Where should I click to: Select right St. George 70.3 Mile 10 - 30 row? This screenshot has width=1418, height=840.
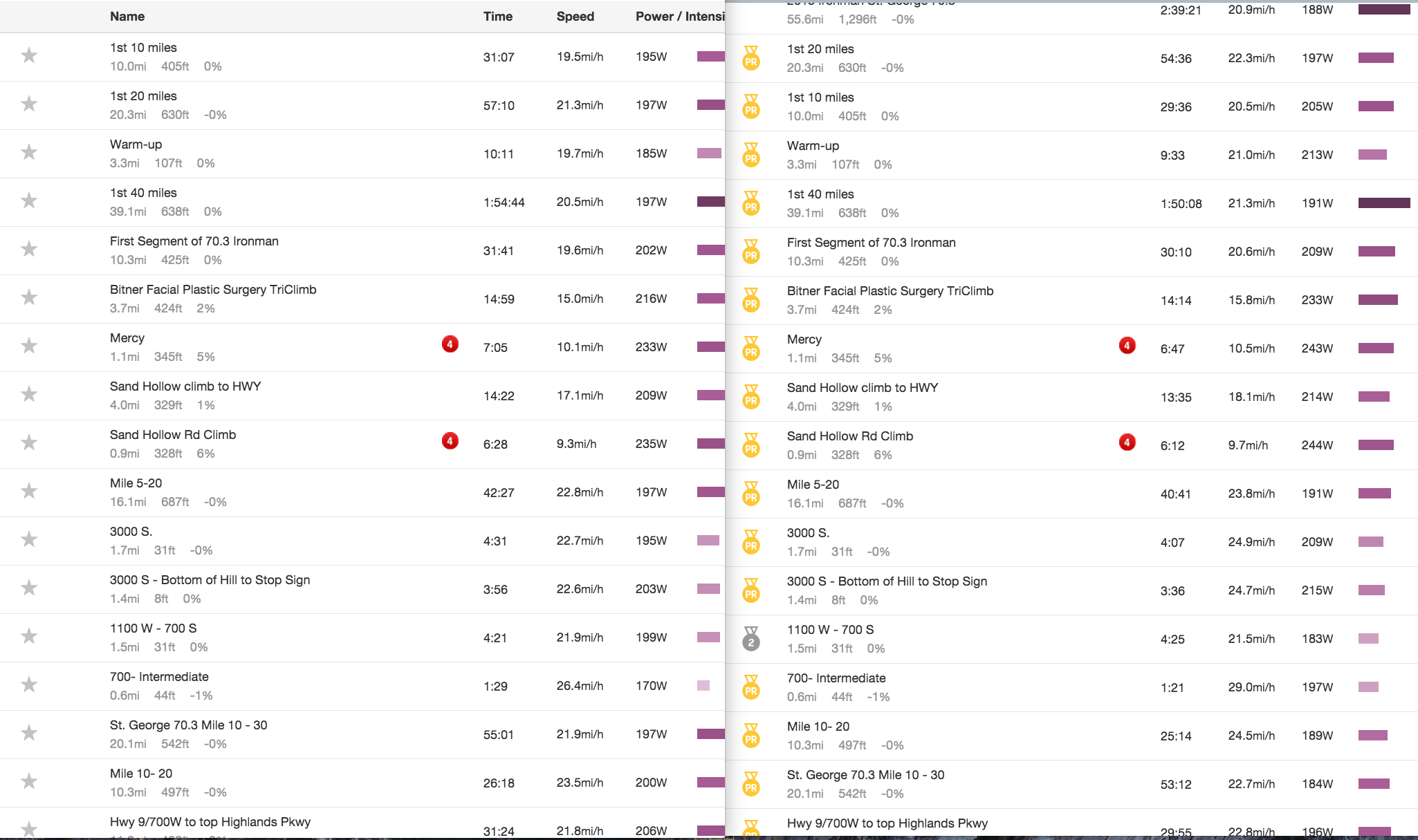click(x=865, y=775)
